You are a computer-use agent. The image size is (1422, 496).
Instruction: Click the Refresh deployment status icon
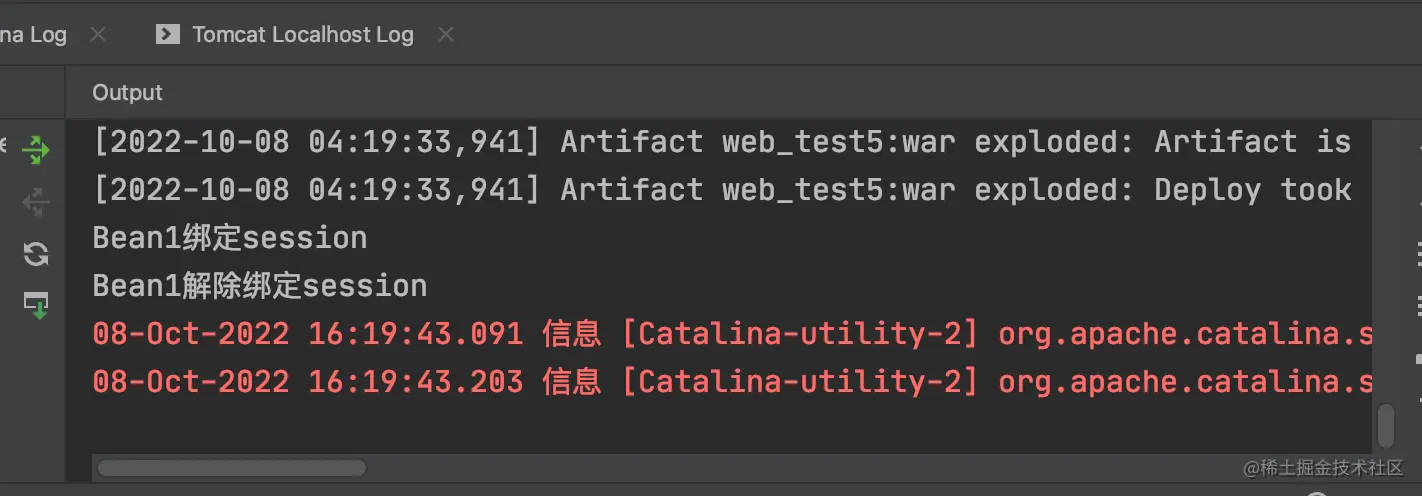[36, 254]
